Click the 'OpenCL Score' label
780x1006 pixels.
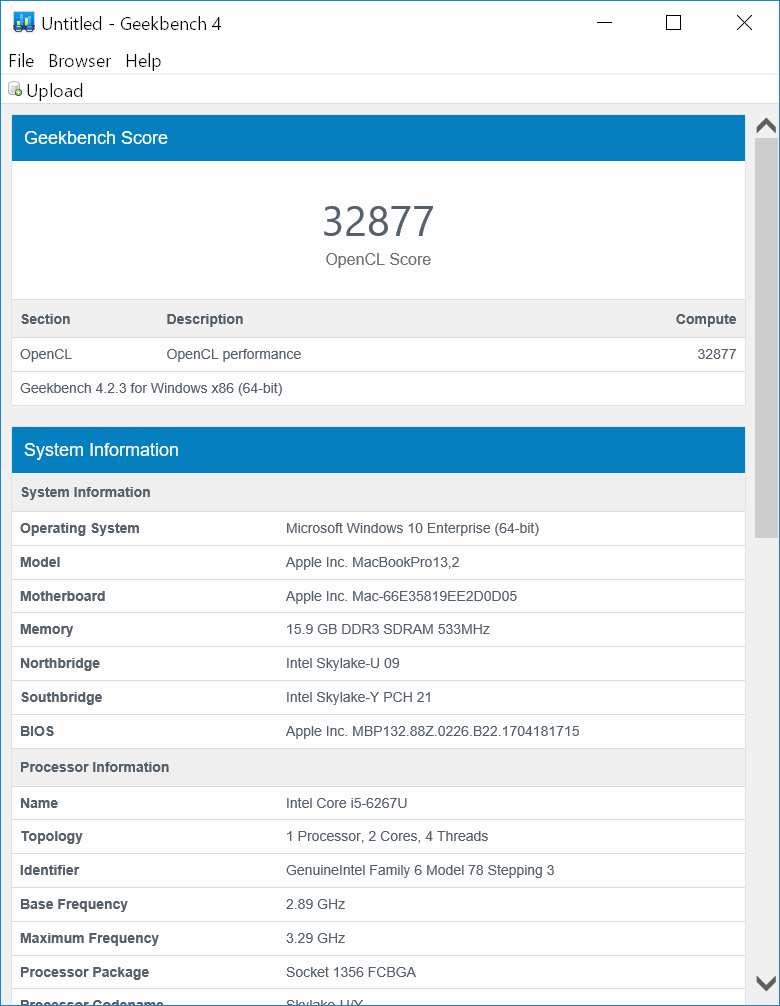tap(378, 259)
